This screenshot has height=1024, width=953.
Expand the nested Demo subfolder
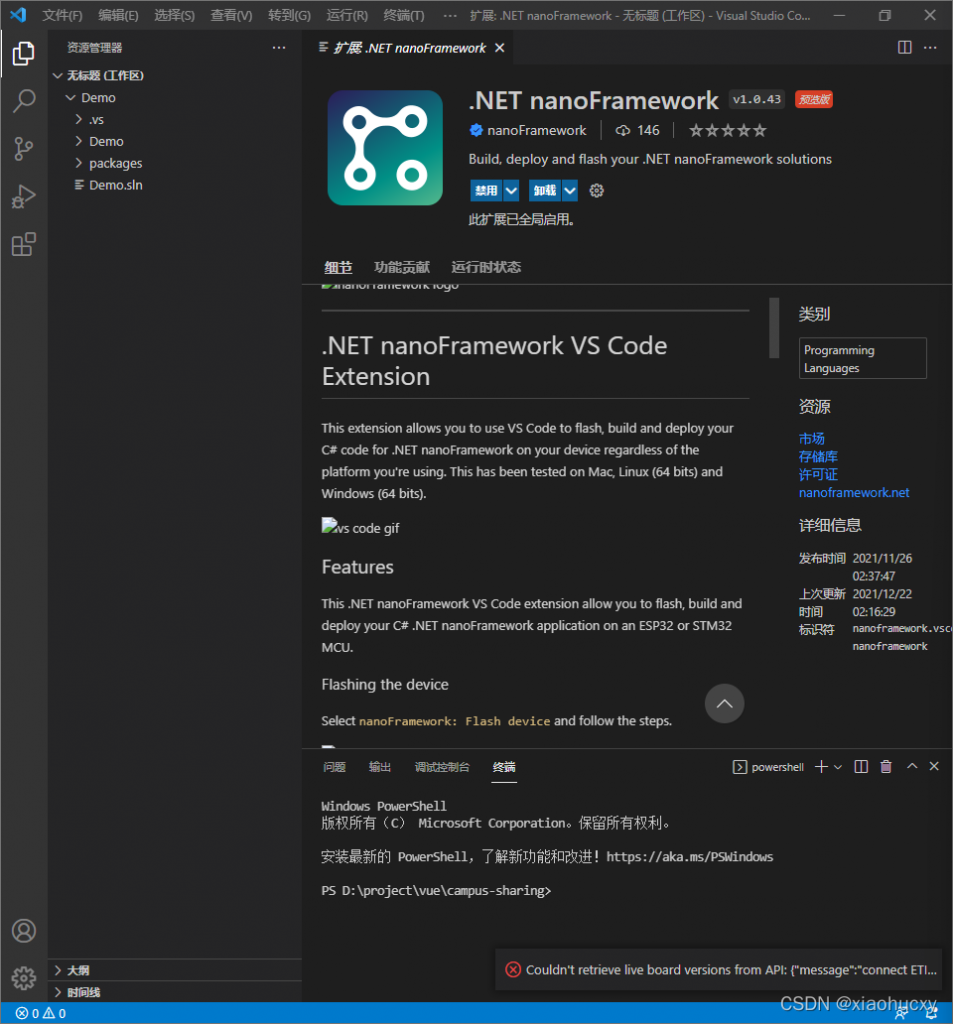point(79,142)
